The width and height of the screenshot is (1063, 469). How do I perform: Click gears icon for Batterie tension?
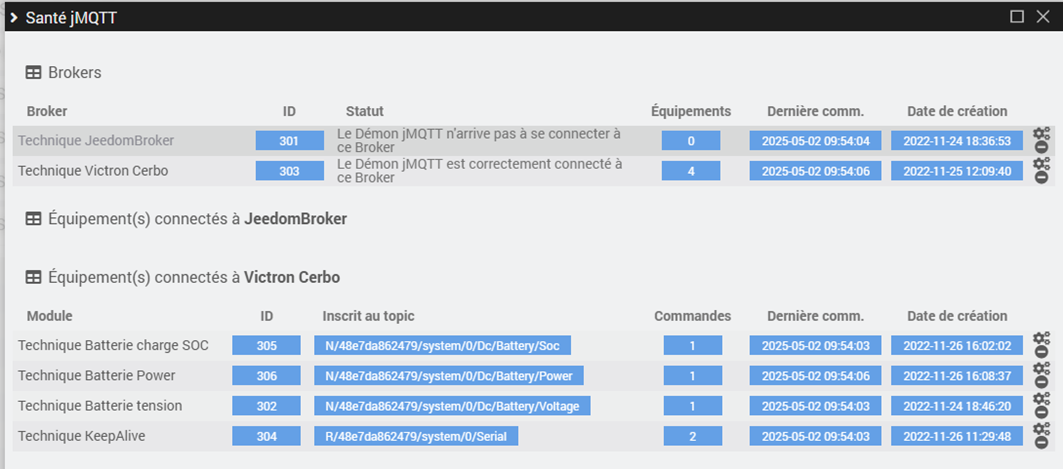tap(1041, 406)
